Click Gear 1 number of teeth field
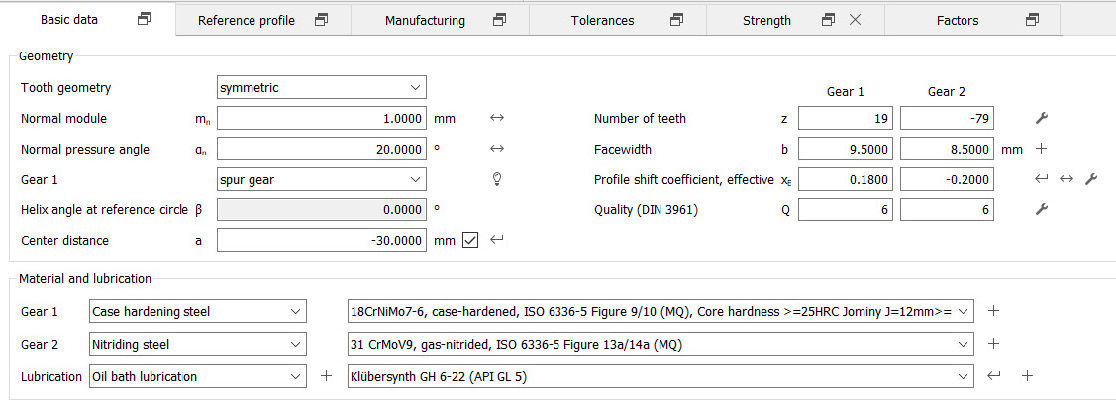This screenshot has height=412, width=1116. point(845,119)
